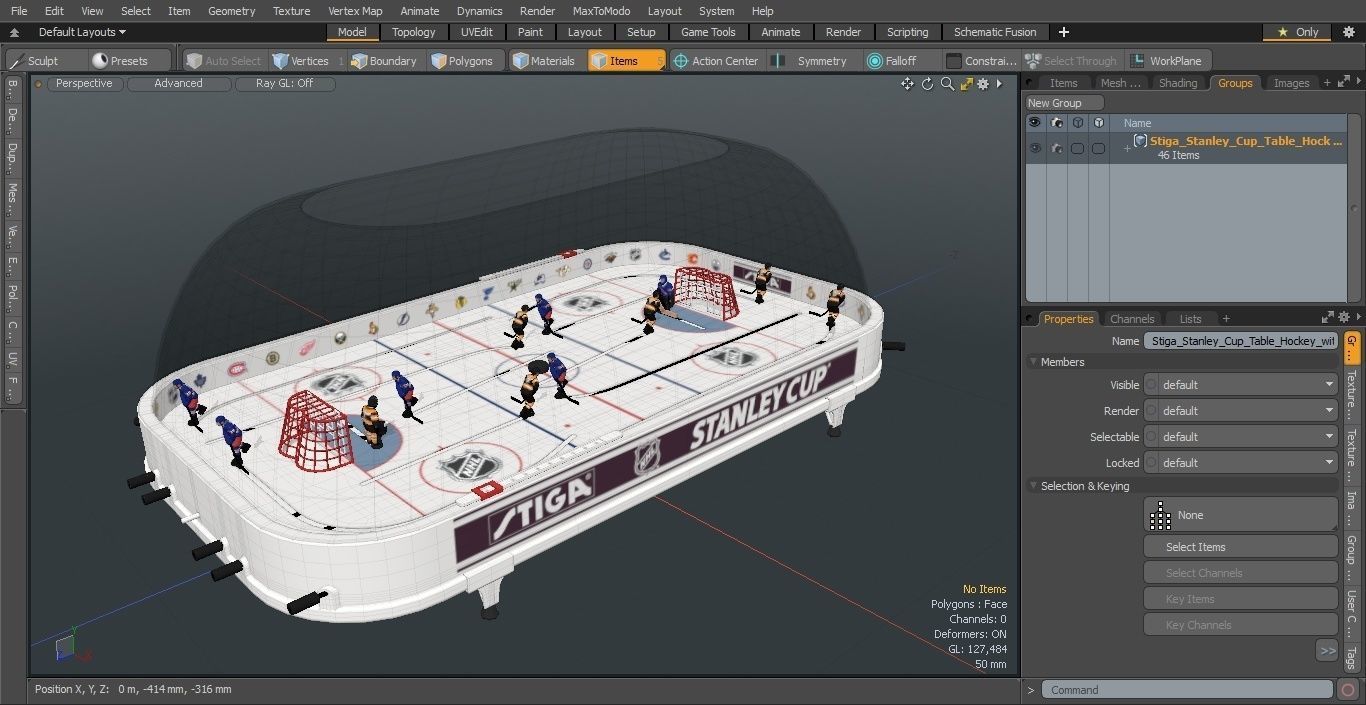
Task: Expand properties with the >> button
Action: [x=1327, y=651]
